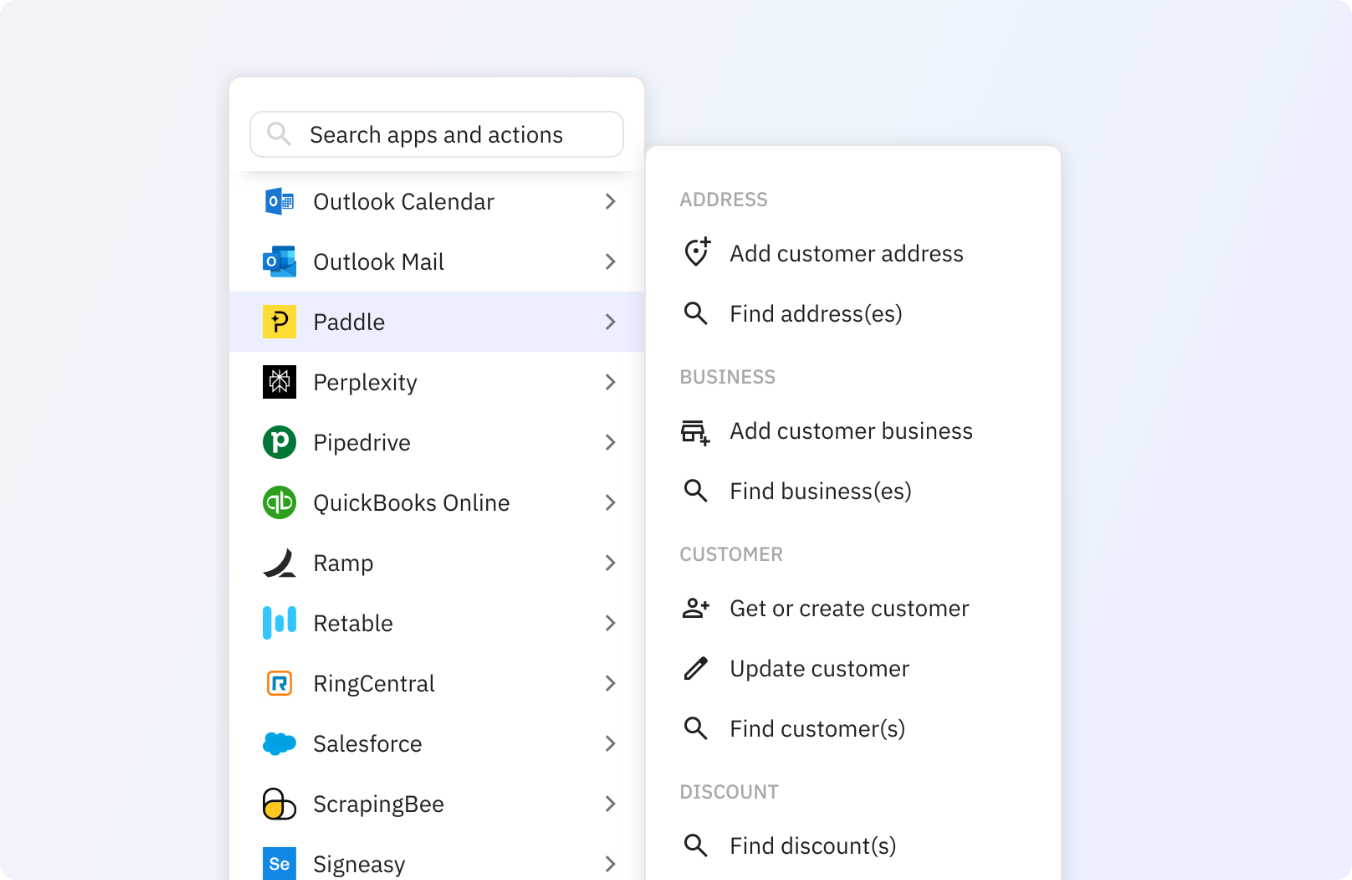
Task: Expand the RingCentral submenu chevron
Action: (x=610, y=683)
